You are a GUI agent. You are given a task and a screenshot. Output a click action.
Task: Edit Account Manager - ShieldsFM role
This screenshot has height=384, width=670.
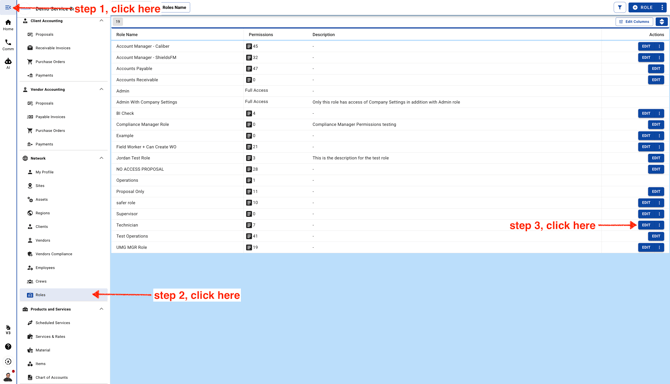pos(646,57)
